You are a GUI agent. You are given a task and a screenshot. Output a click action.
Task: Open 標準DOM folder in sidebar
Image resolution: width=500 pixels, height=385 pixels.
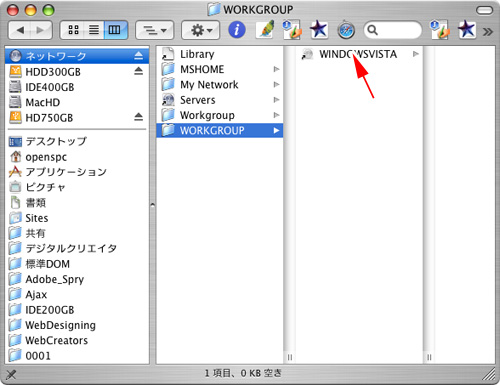[x=77, y=264]
